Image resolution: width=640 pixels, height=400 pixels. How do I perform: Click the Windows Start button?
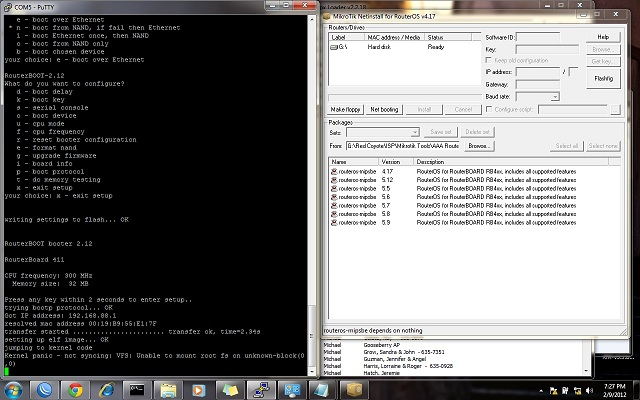[14, 388]
